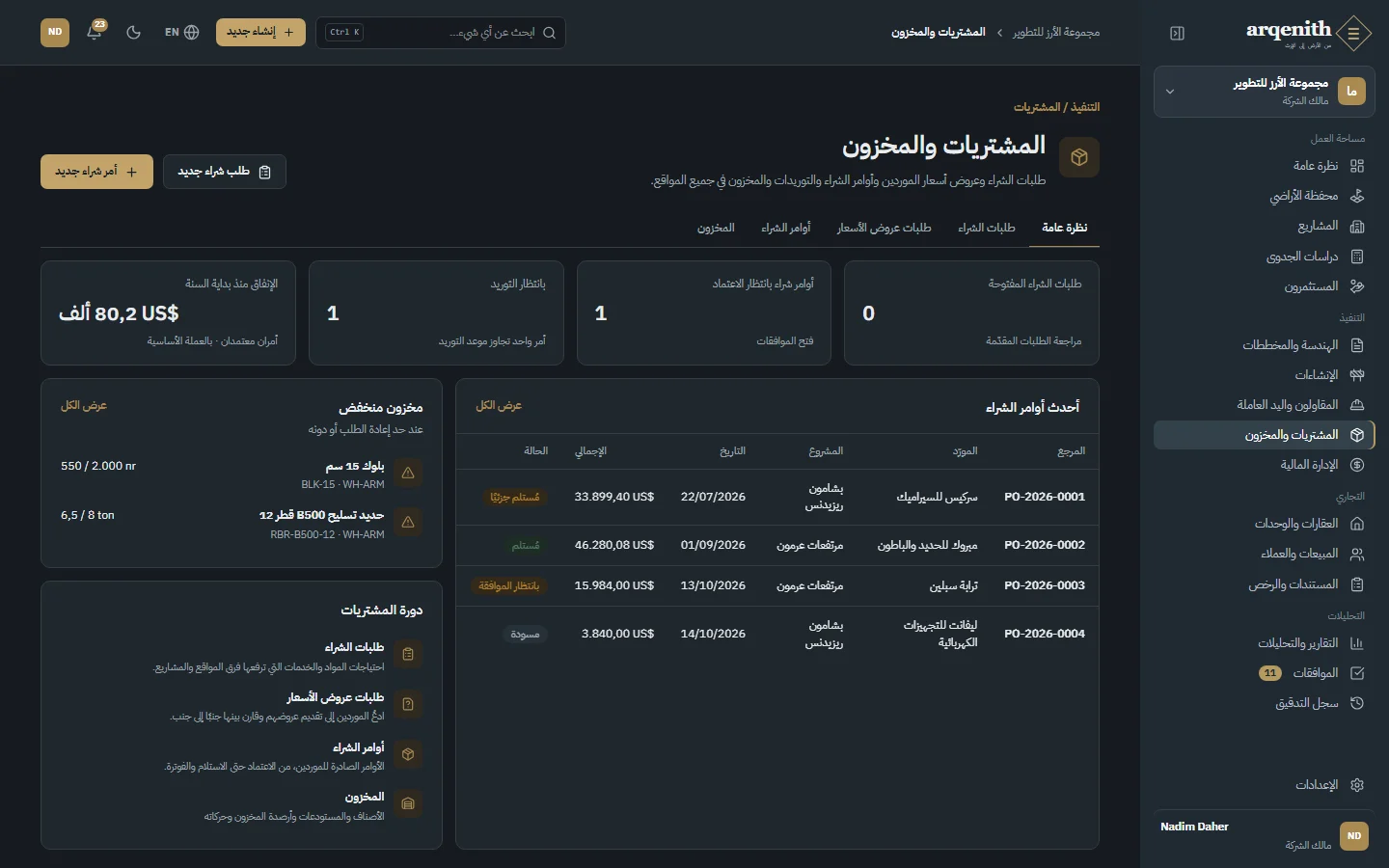The height and width of the screenshot is (868, 1389).
Task: Open المستثمرون sidebar item
Action: (1265, 286)
